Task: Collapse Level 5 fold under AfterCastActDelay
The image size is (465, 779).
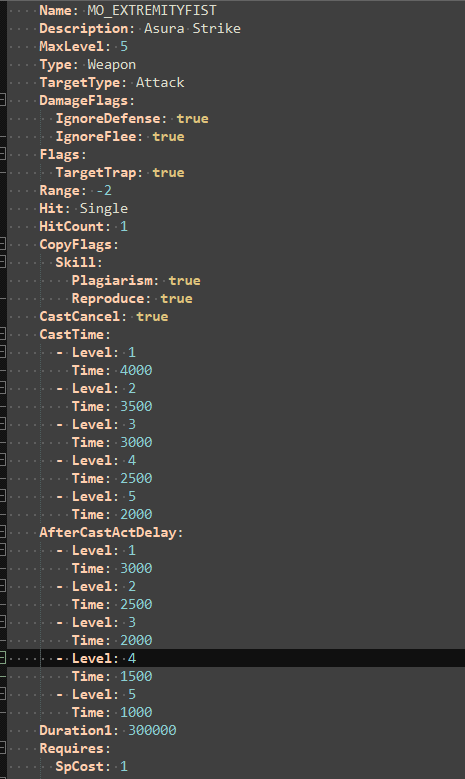Action: 2,694
